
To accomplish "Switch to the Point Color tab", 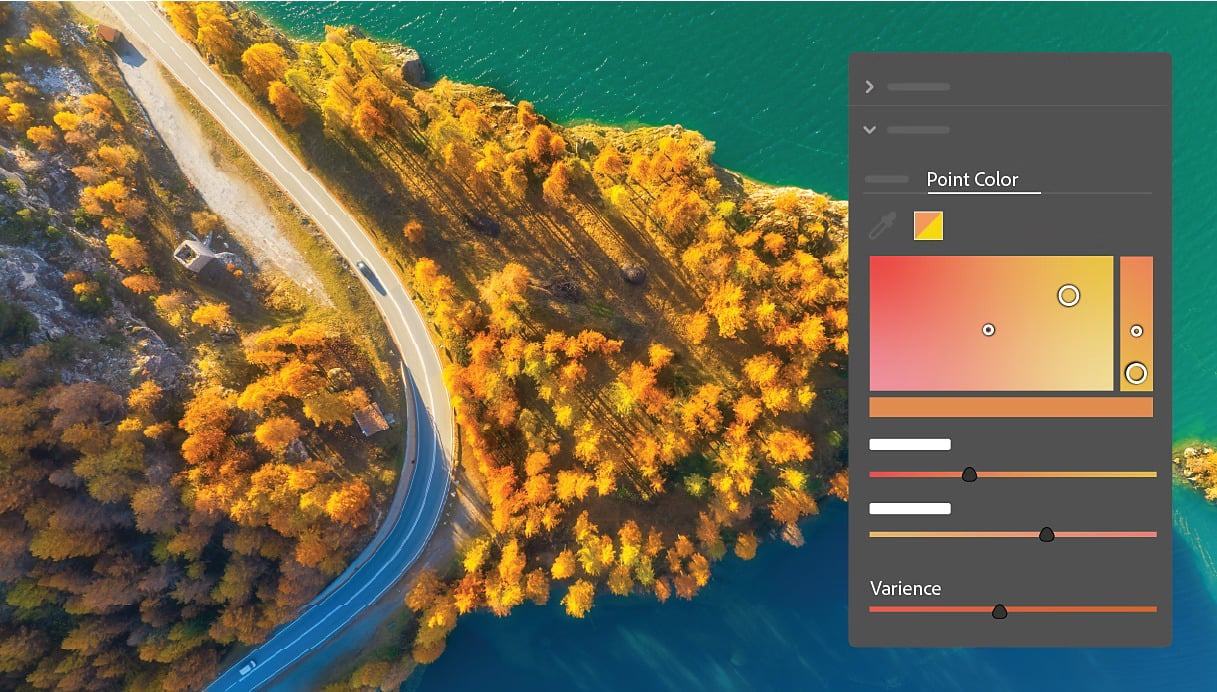I will (x=970, y=179).
